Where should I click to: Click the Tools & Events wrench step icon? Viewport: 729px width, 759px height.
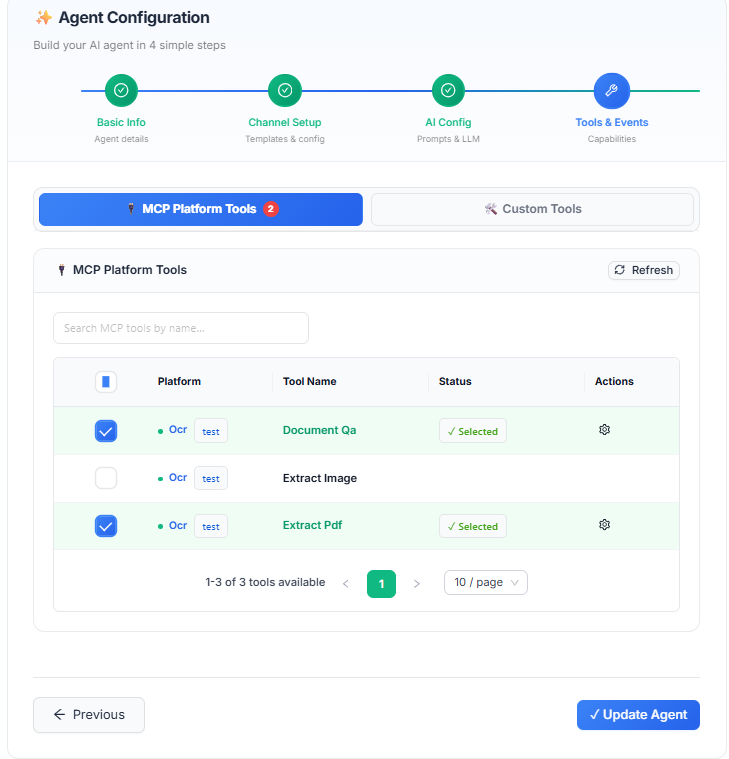point(611,91)
